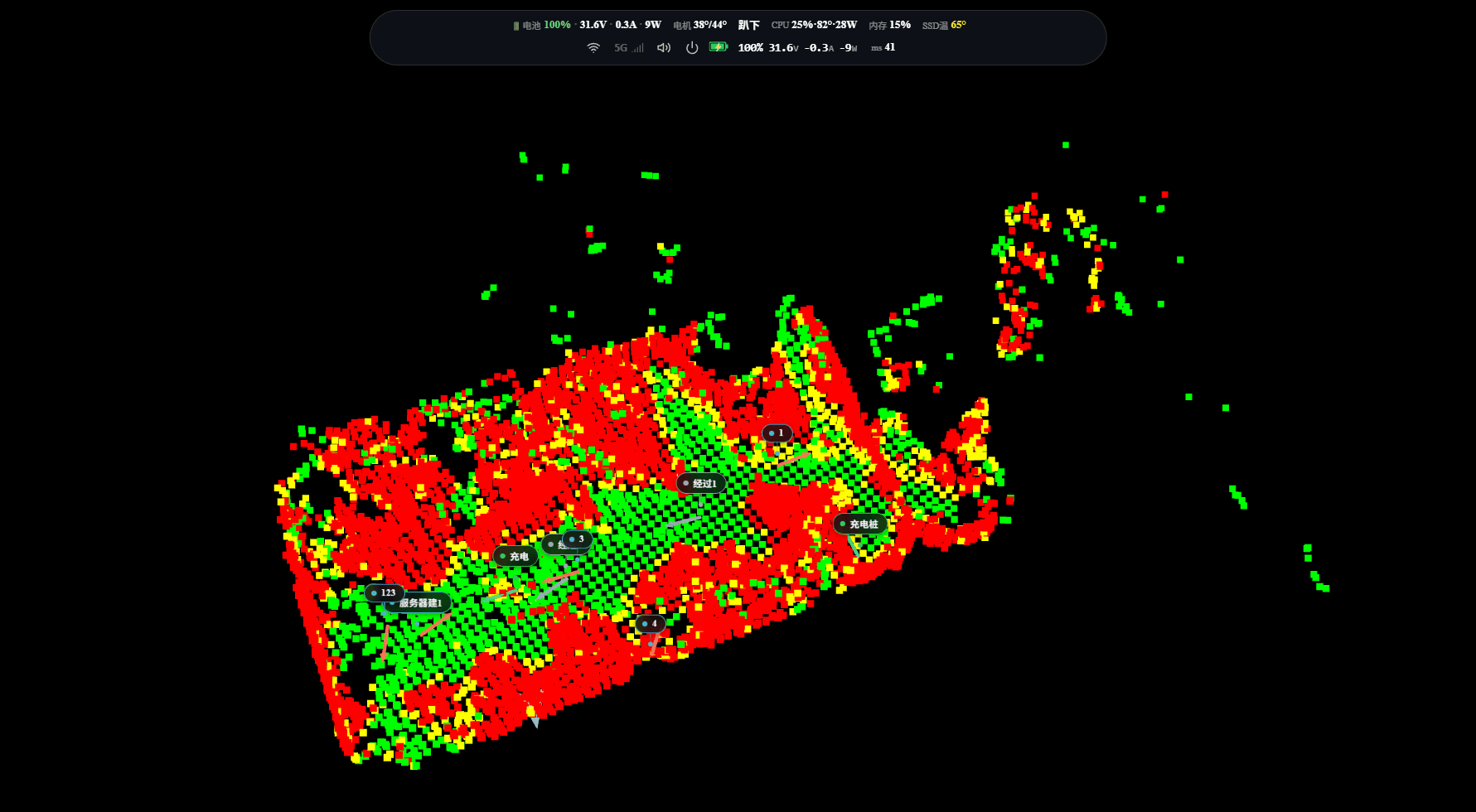Select the waypoint labeled 4
Screen dimensions: 1476x812
pyautogui.click(x=651, y=623)
